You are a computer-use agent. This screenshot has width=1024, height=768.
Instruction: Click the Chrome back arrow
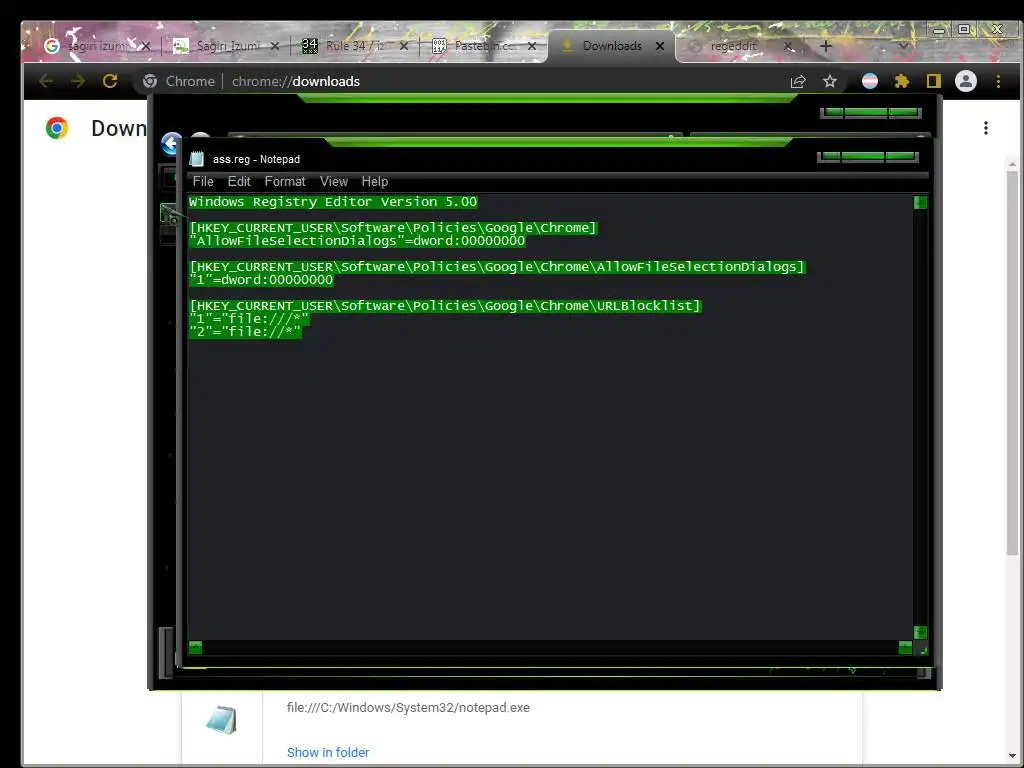pos(46,81)
